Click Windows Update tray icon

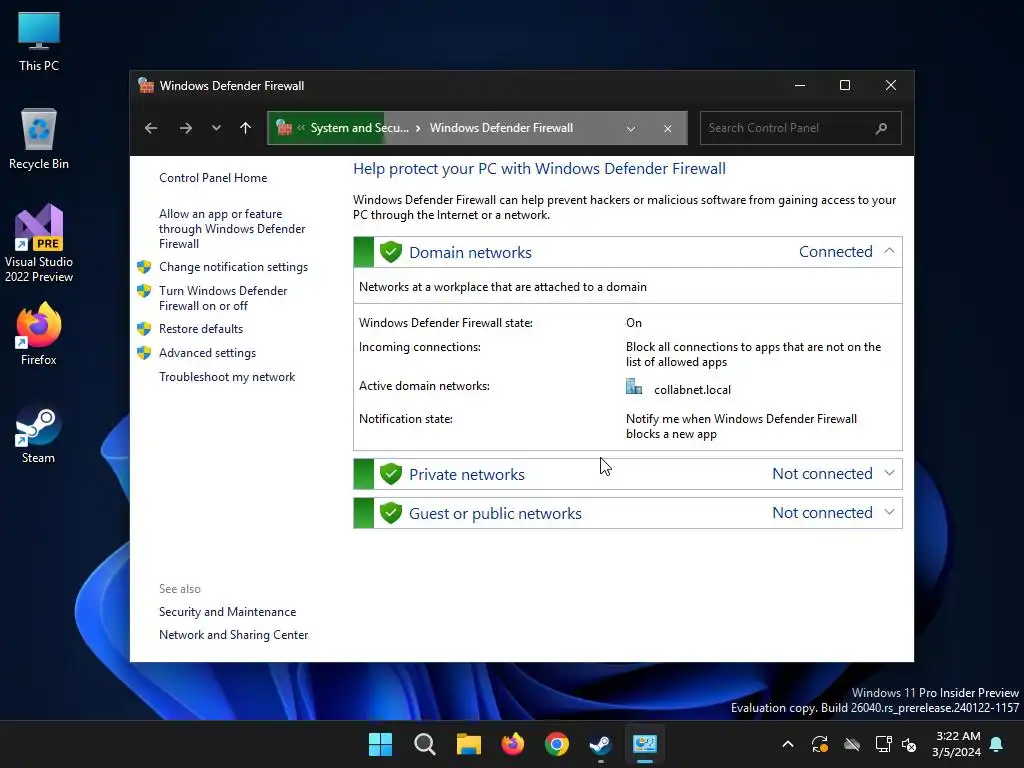(x=820, y=744)
